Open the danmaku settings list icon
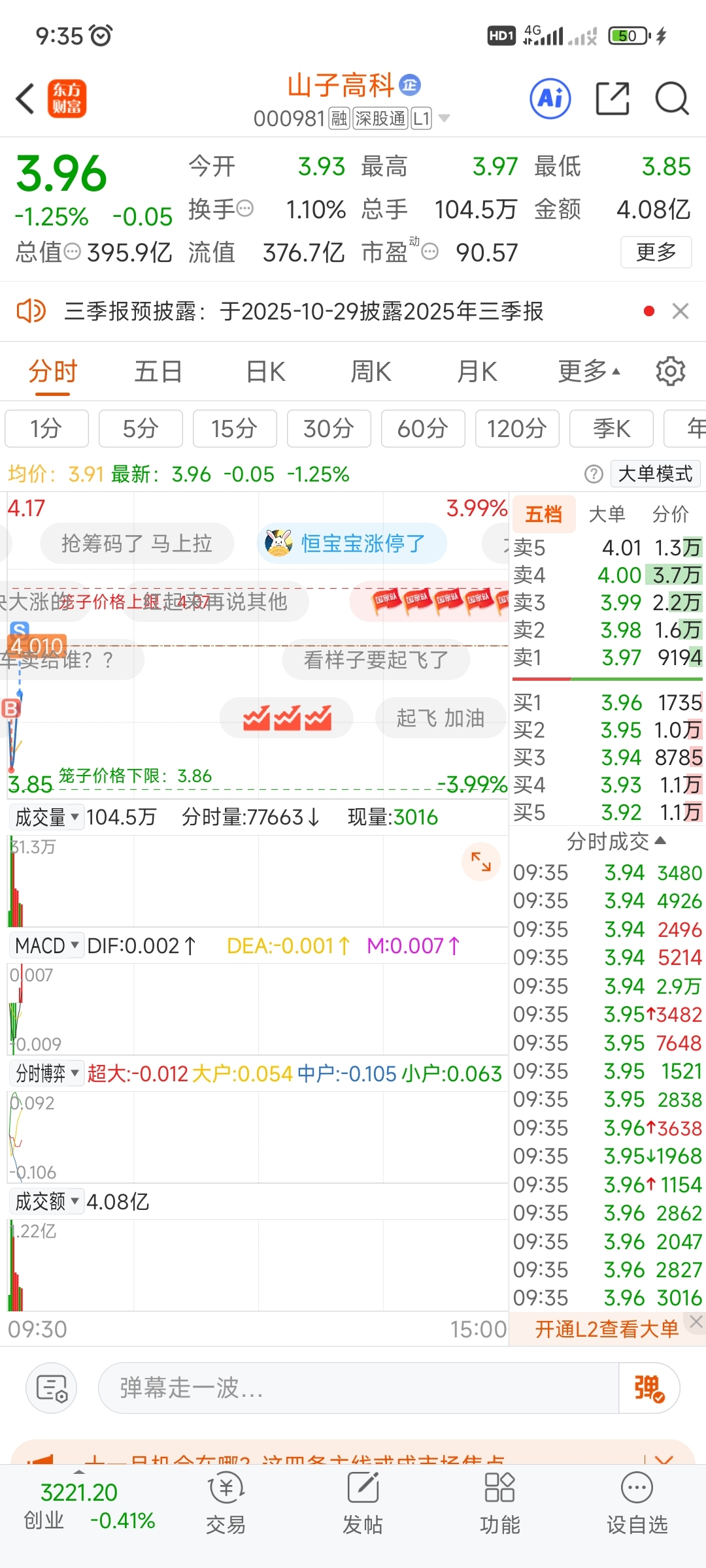Image resolution: width=706 pixels, height=1568 pixels. [52, 1388]
